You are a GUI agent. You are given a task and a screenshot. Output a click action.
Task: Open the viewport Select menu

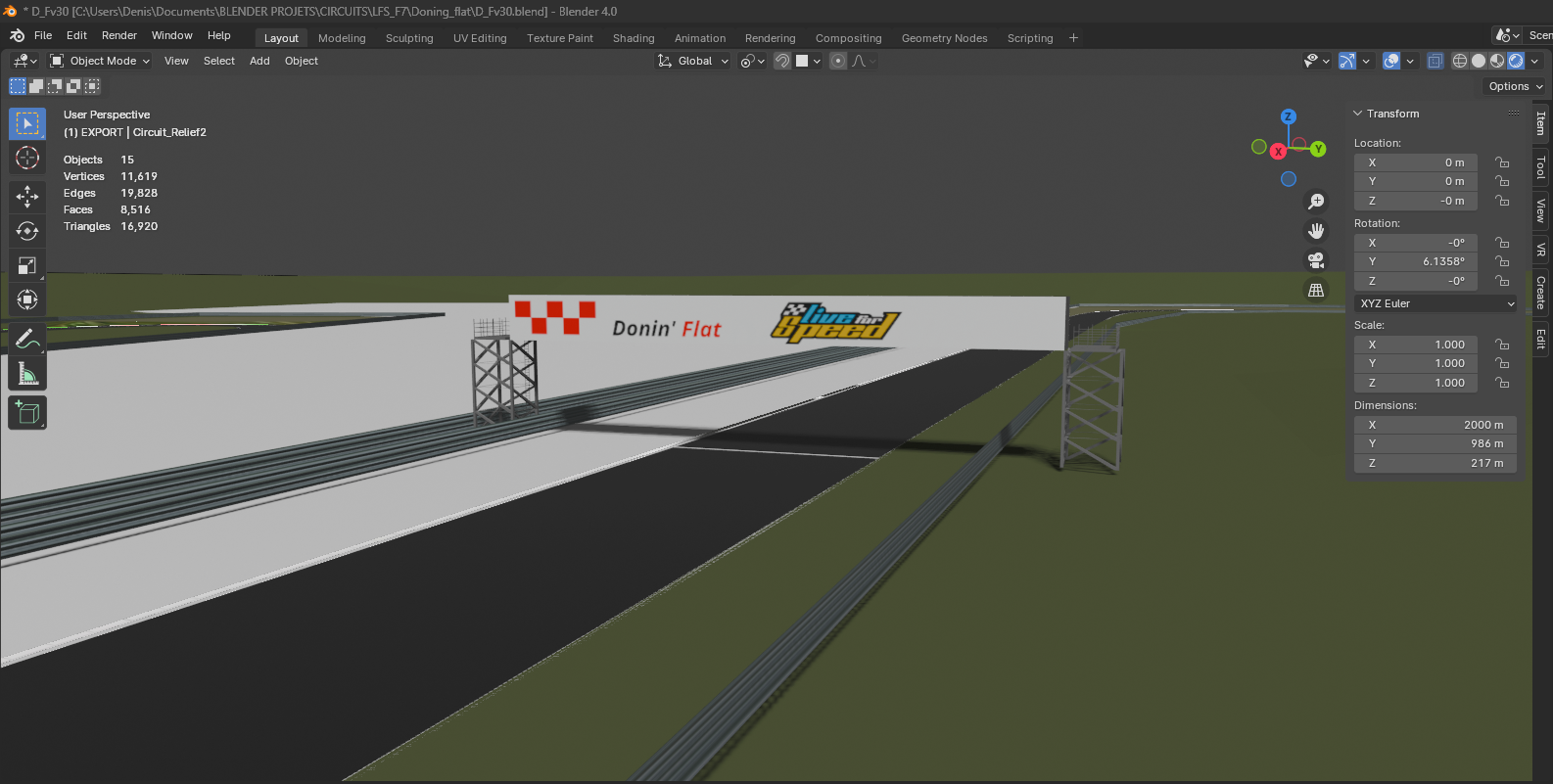(219, 61)
